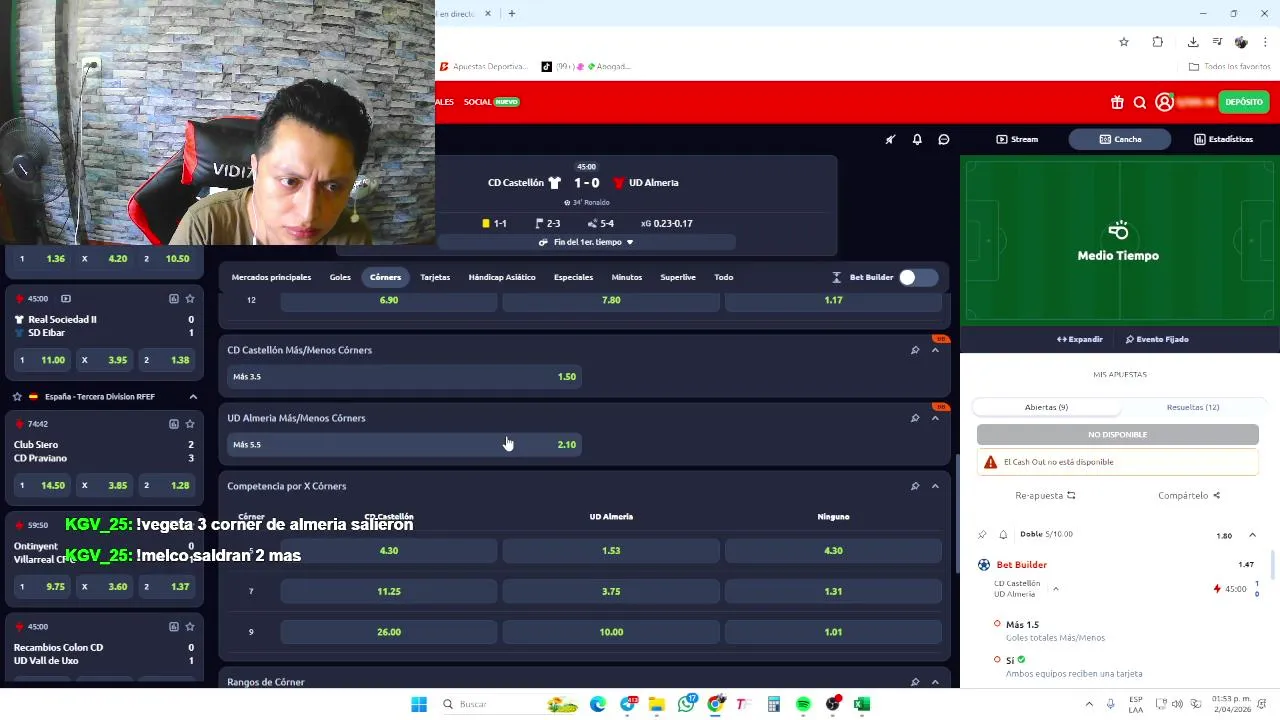Viewport: 1280px width, 720px height.
Task: Select Ninguno odds 1.31 for corner 7
Action: coord(833,592)
